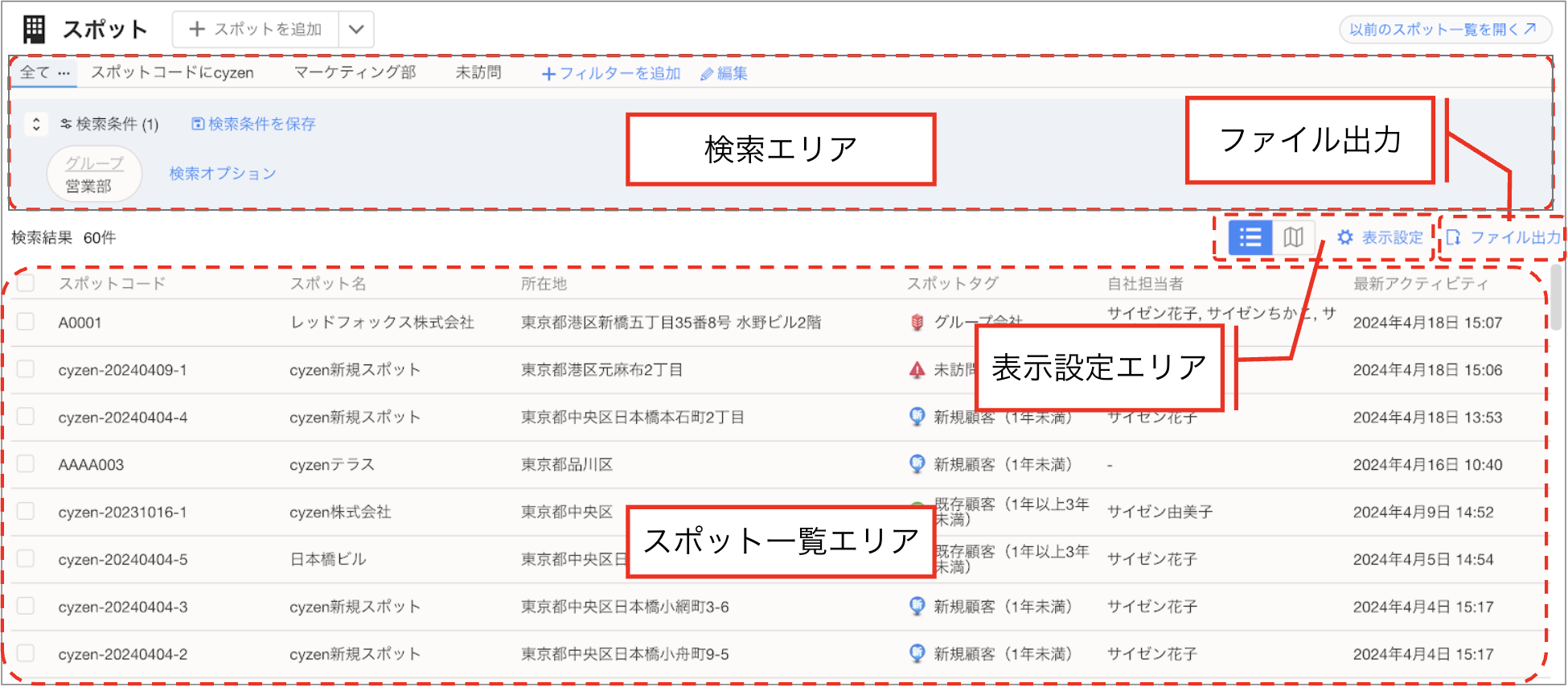Open the ellipsis menu on 全て tab
The image size is (1568, 687).
[x=64, y=73]
